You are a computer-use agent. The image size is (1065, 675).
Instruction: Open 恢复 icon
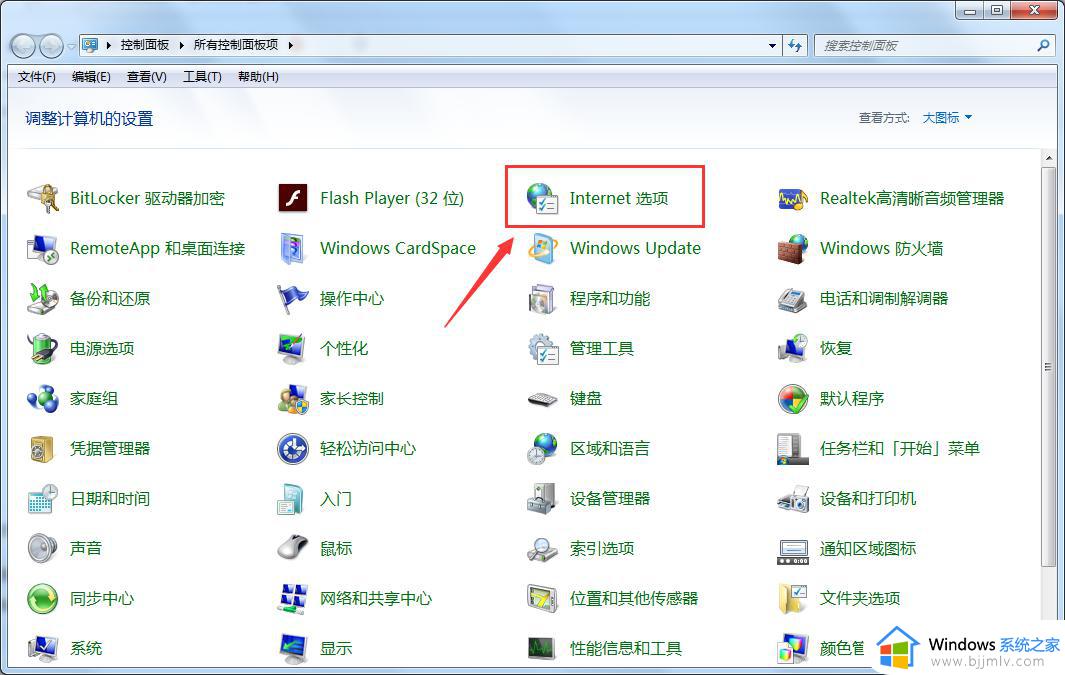click(793, 348)
